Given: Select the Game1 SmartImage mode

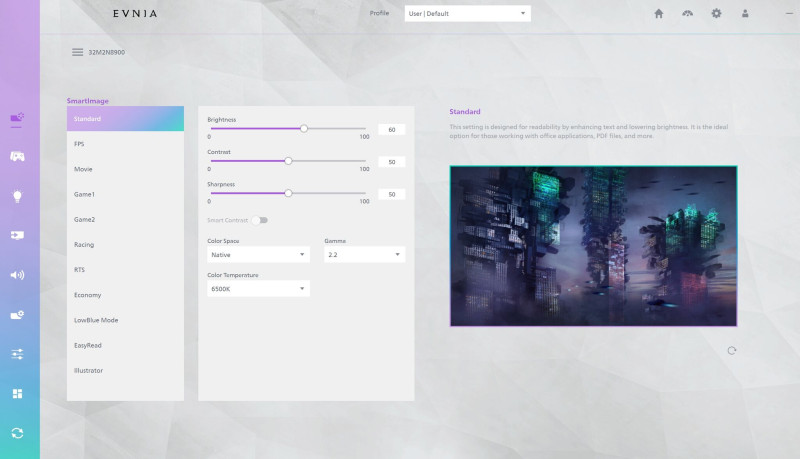Looking at the screenshot, I should (x=125, y=194).
